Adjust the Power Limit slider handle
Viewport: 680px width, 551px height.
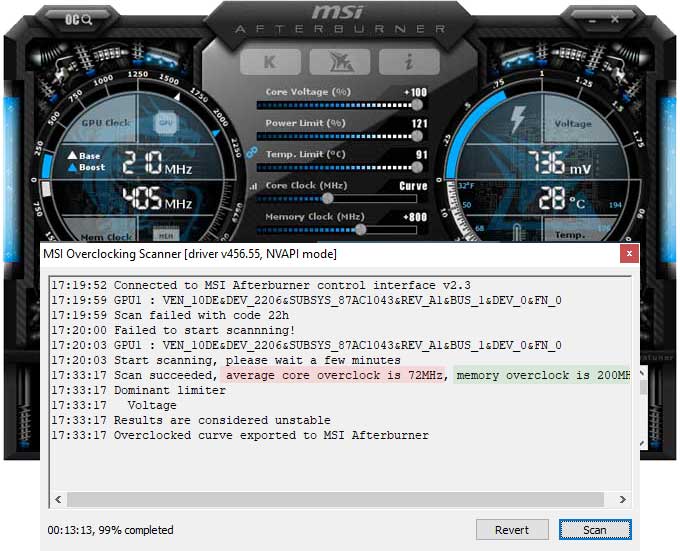pos(417,136)
